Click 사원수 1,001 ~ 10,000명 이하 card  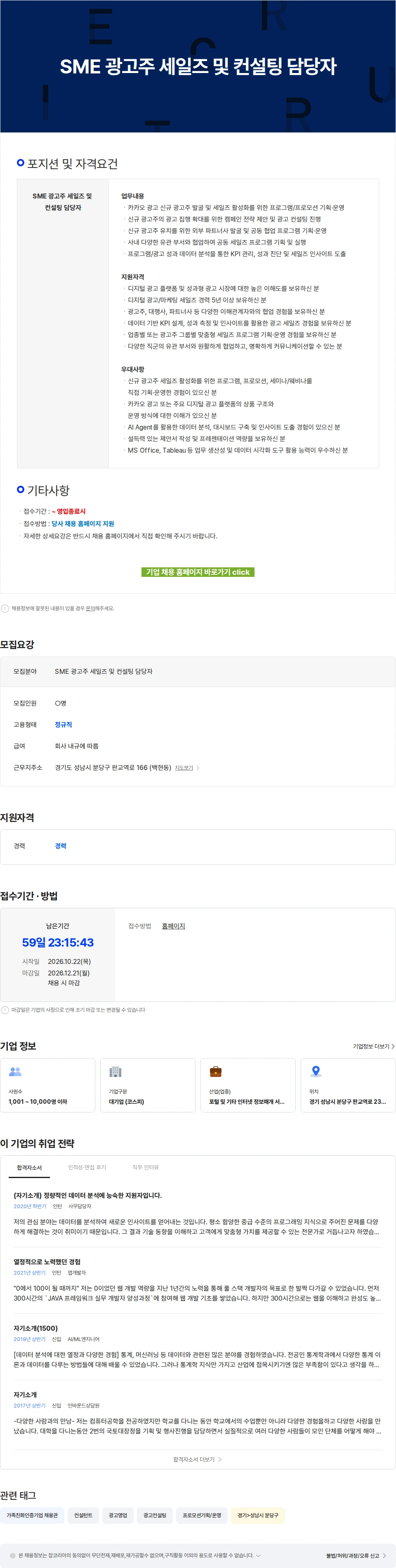coord(47,1085)
